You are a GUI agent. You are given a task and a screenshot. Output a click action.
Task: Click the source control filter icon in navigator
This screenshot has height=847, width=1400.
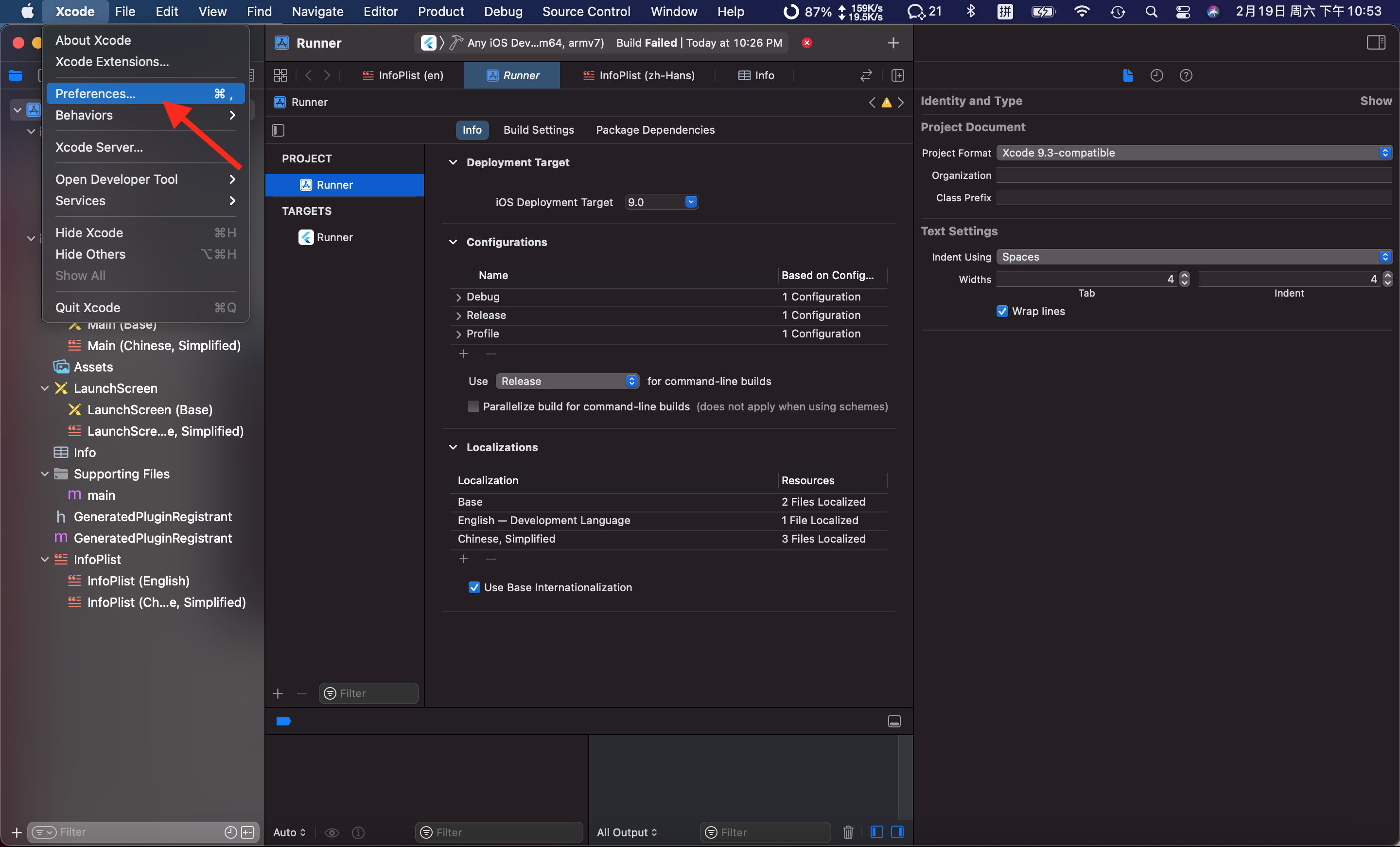pyautogui.click(x=248, y=832)
